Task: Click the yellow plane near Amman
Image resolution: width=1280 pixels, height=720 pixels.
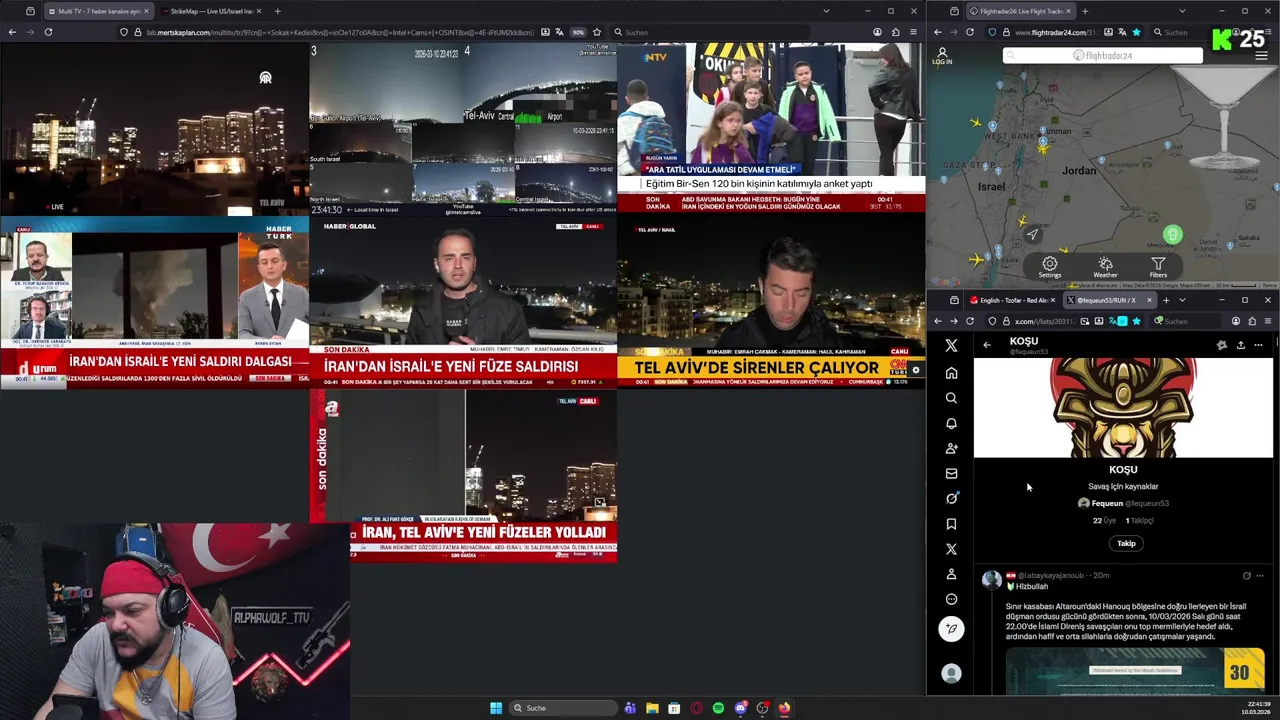Action: [1043, 147]
